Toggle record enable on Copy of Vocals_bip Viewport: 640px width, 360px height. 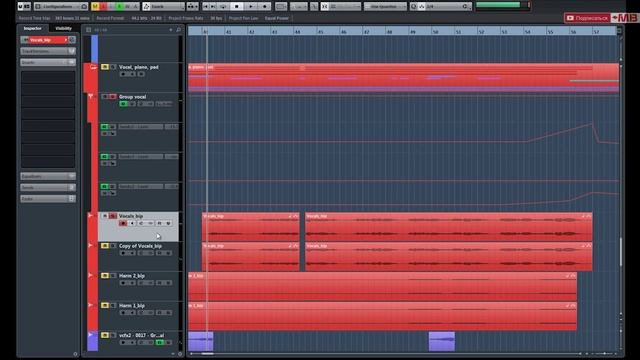[x=123, y=253]
